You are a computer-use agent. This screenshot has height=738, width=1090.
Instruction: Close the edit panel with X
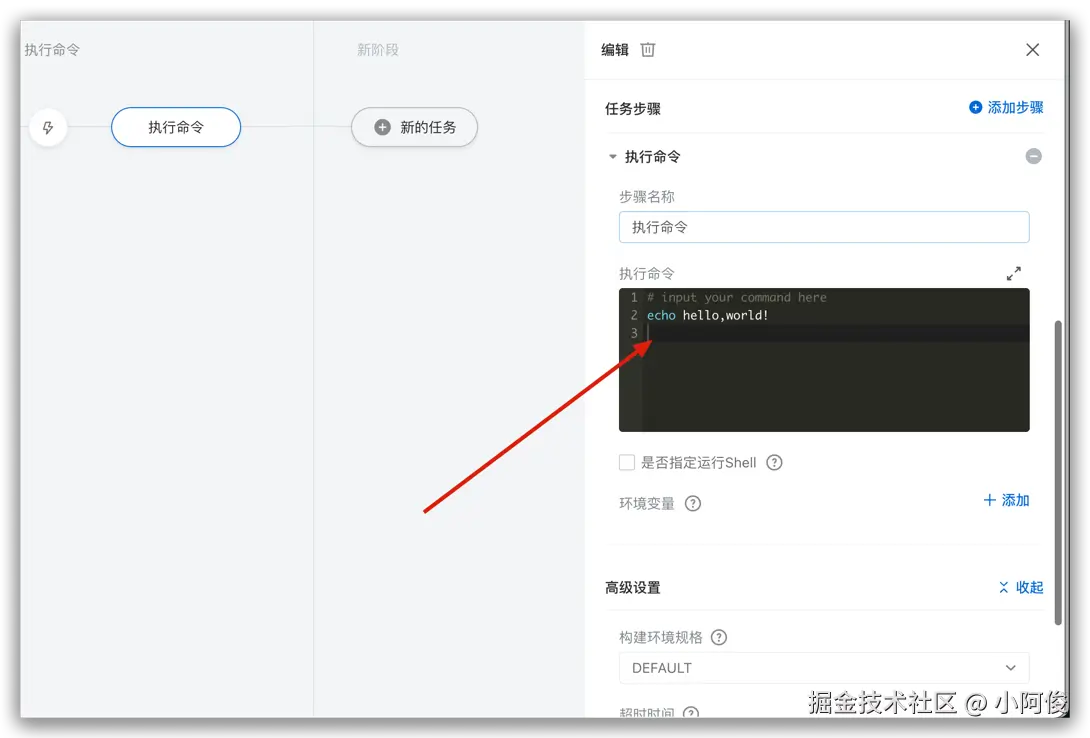[1032, 50]
